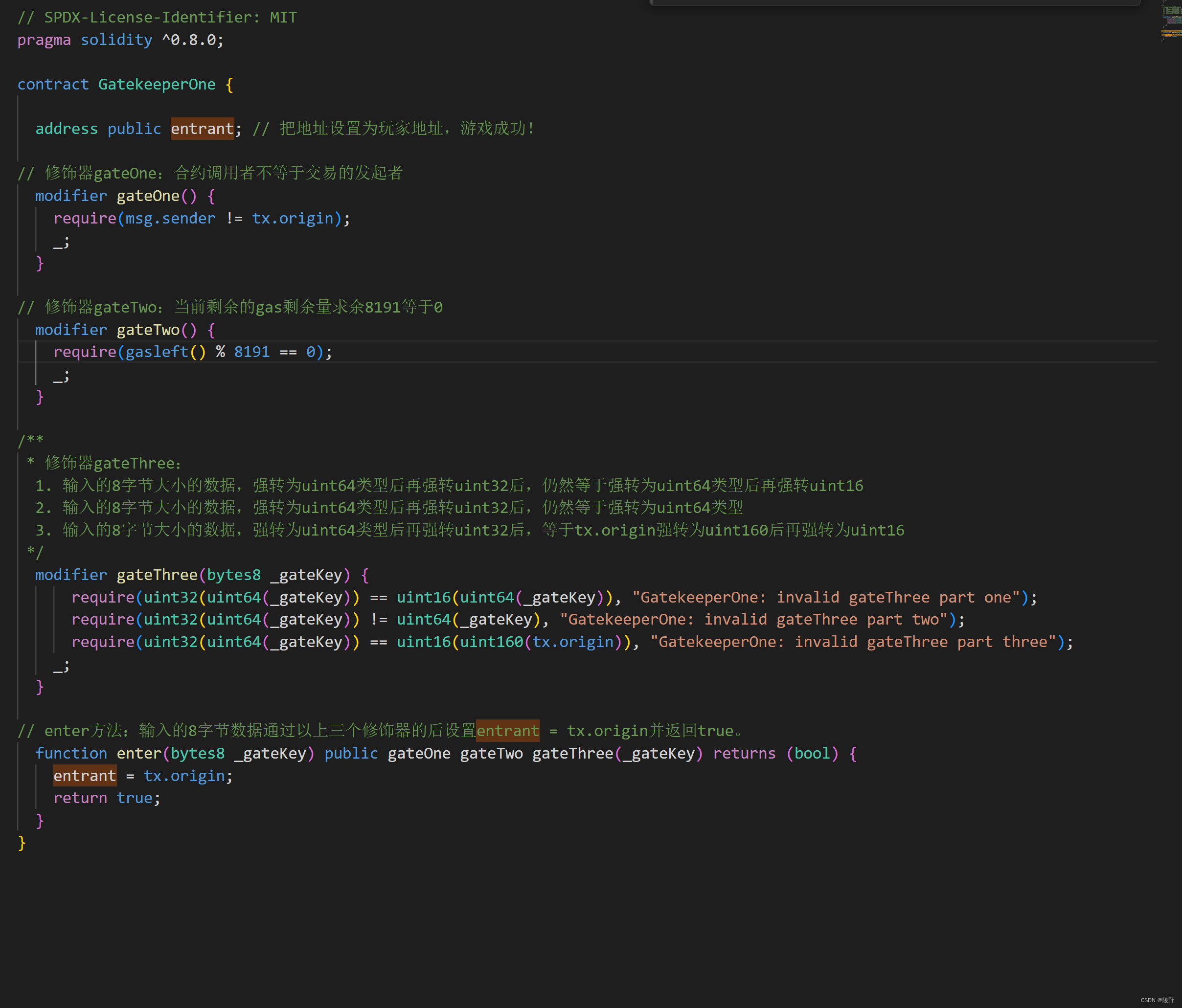Screen dimensions: 1182x1008
Task: Click the 'return true;' statement
Action: [107, 798]
